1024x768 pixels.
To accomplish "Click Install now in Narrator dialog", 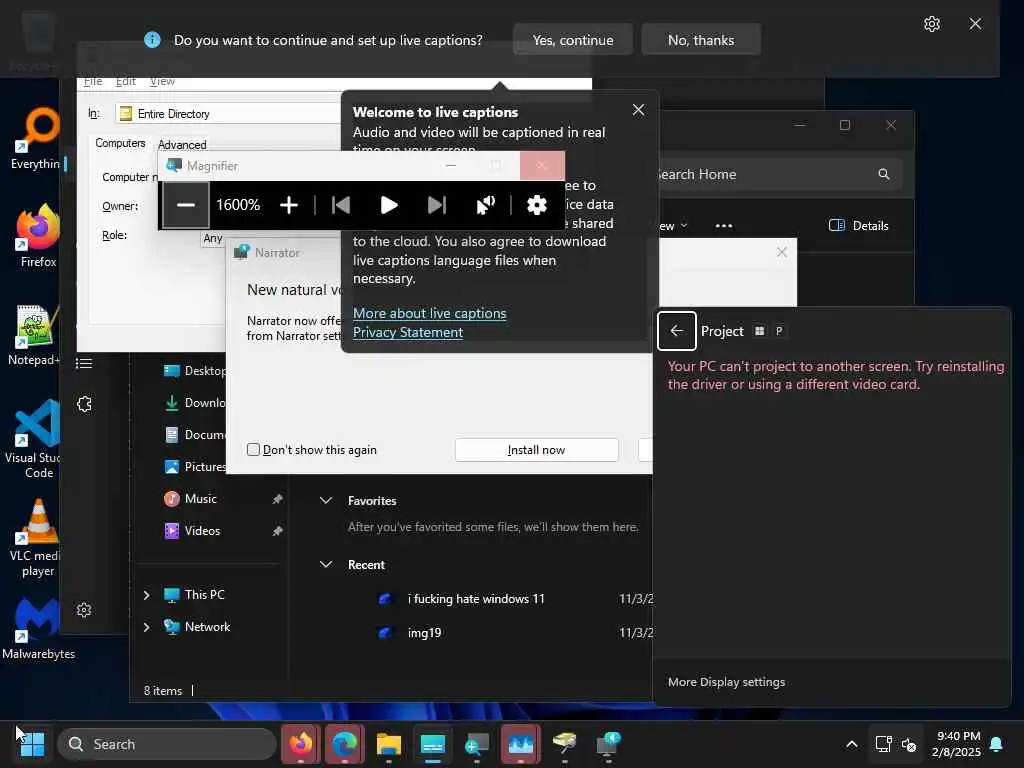I will [536, 449].
